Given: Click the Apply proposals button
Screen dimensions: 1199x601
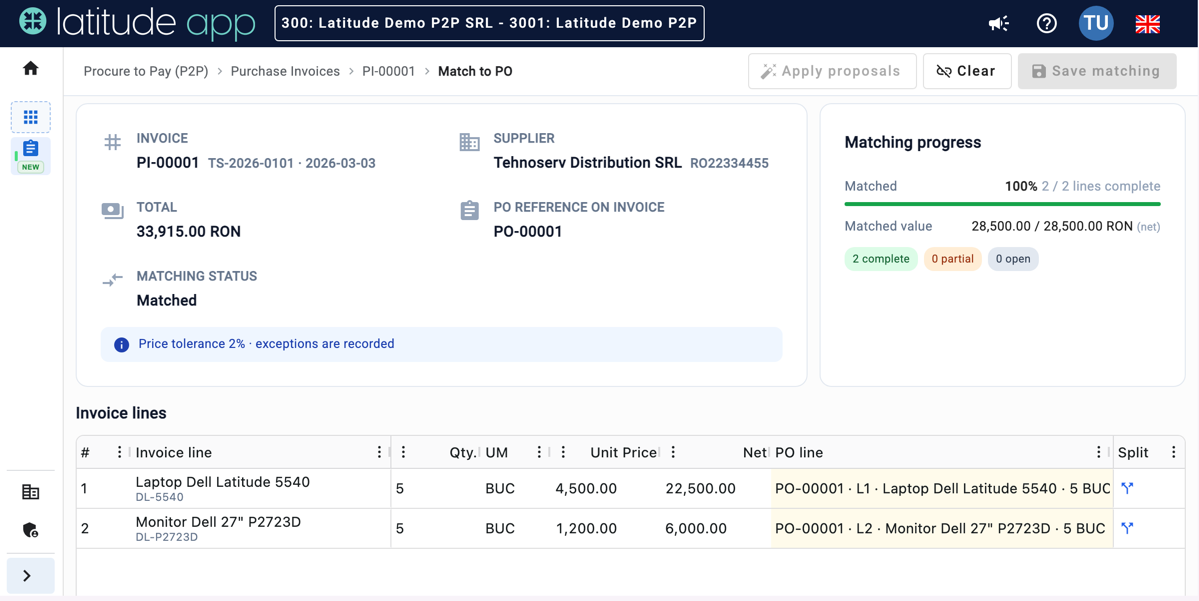Looking at the screenshot, I should pyautogui.click(x=832, y=71).
